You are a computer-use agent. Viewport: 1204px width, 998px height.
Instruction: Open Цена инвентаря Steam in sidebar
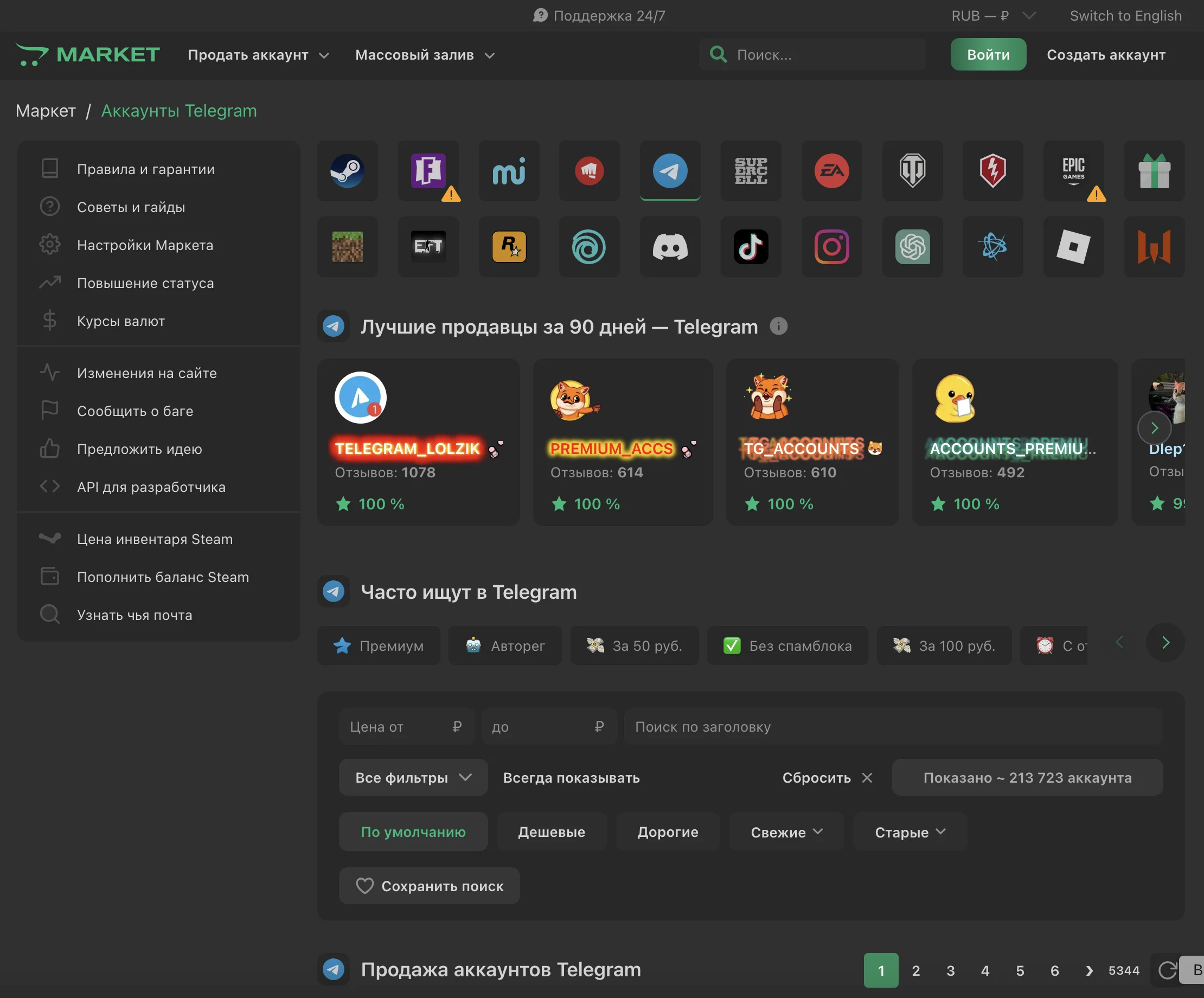(158, 539)
